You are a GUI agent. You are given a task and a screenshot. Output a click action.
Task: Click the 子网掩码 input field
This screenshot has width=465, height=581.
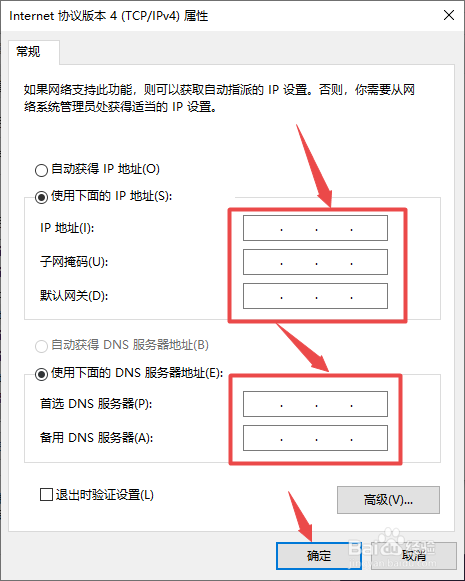315,262
